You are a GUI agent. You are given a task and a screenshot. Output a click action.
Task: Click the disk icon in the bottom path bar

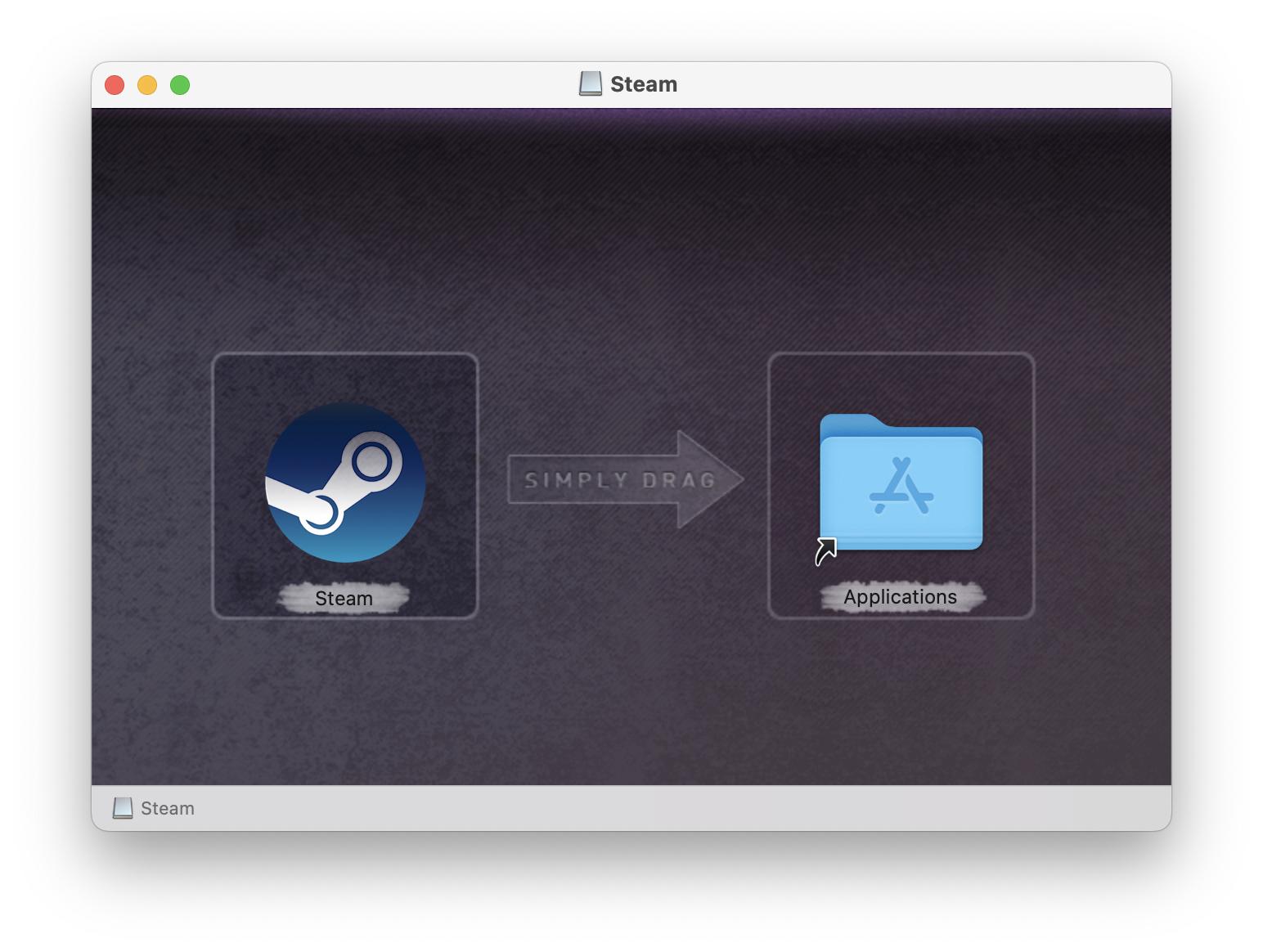pyautogui.click(x=123, y=808)
